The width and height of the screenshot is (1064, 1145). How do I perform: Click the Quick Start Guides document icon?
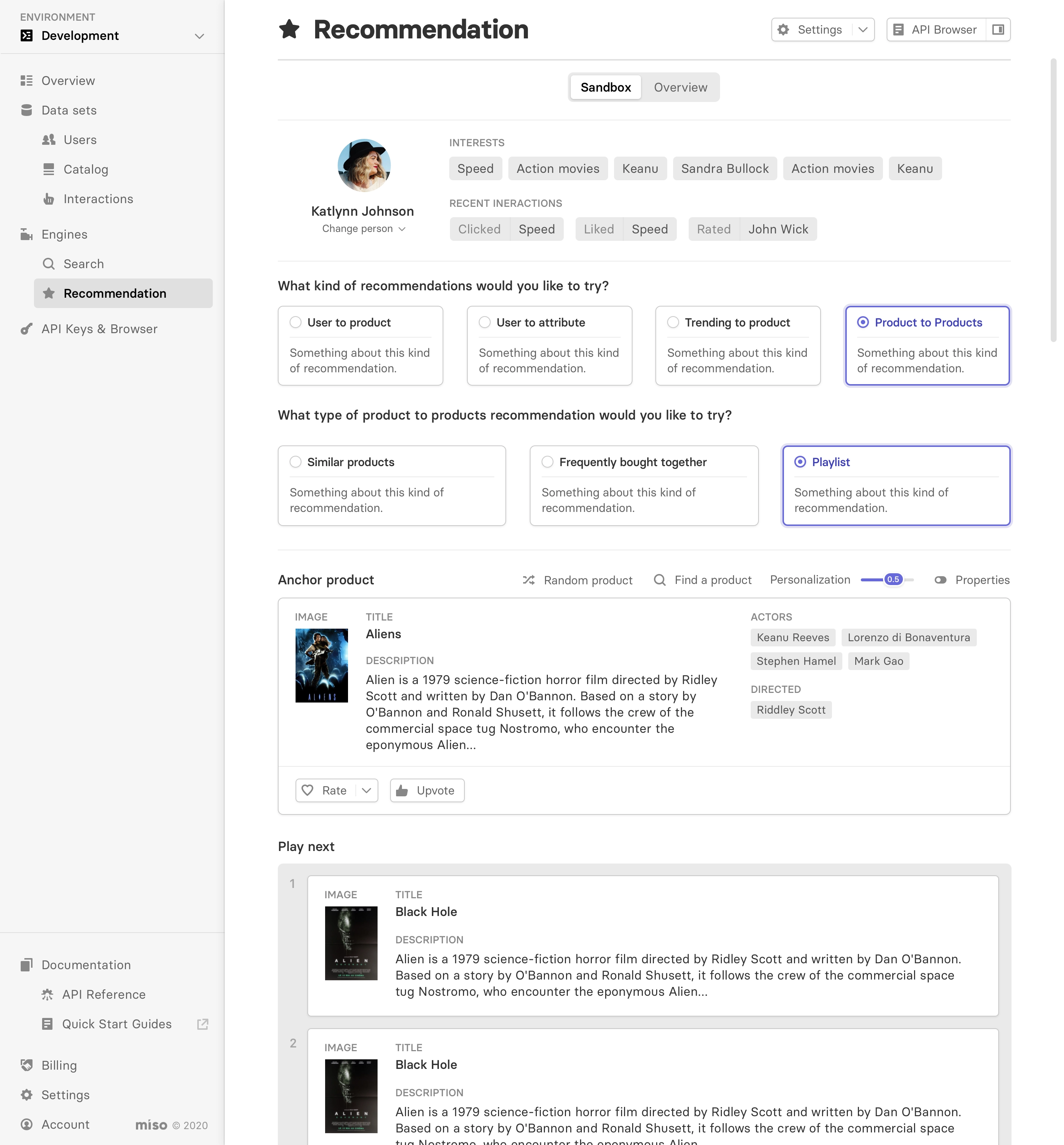click(x=47, y=1023)
